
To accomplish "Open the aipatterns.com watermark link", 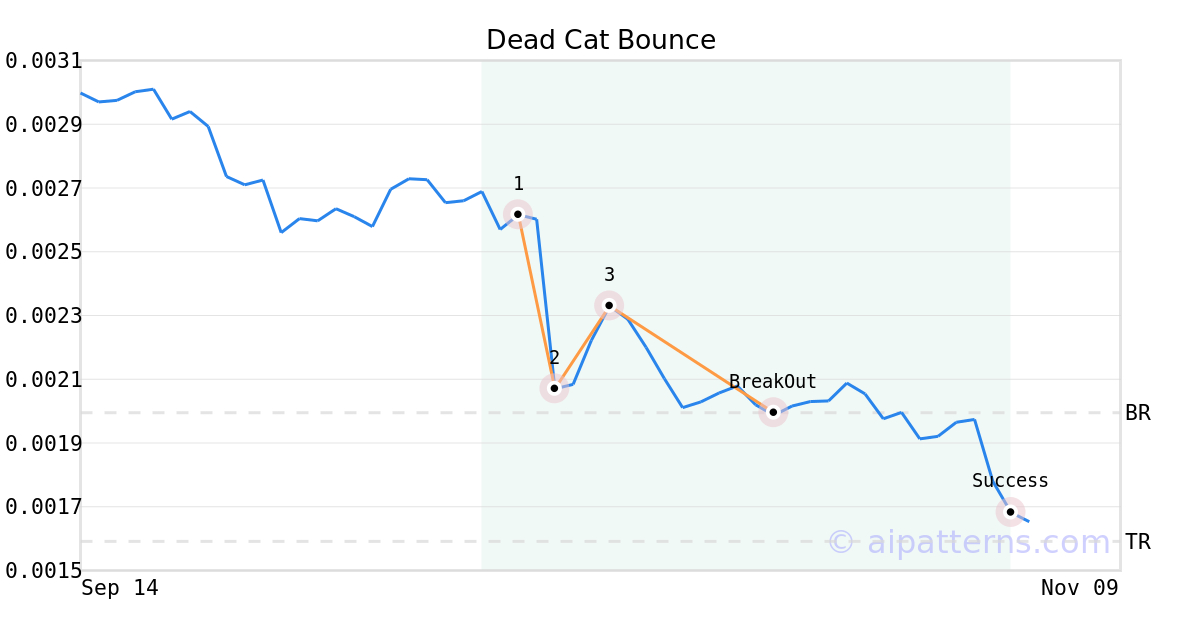I will tap(969, 543).
